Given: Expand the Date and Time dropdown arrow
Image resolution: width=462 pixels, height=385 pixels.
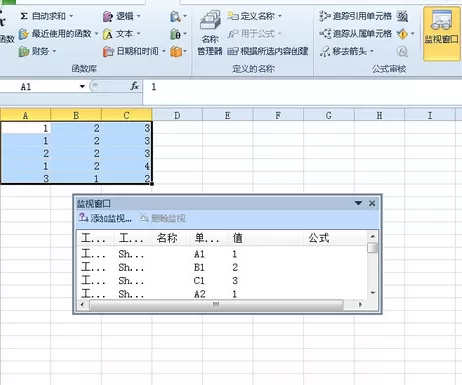Looking at the screenshot, I should (164, 51).
